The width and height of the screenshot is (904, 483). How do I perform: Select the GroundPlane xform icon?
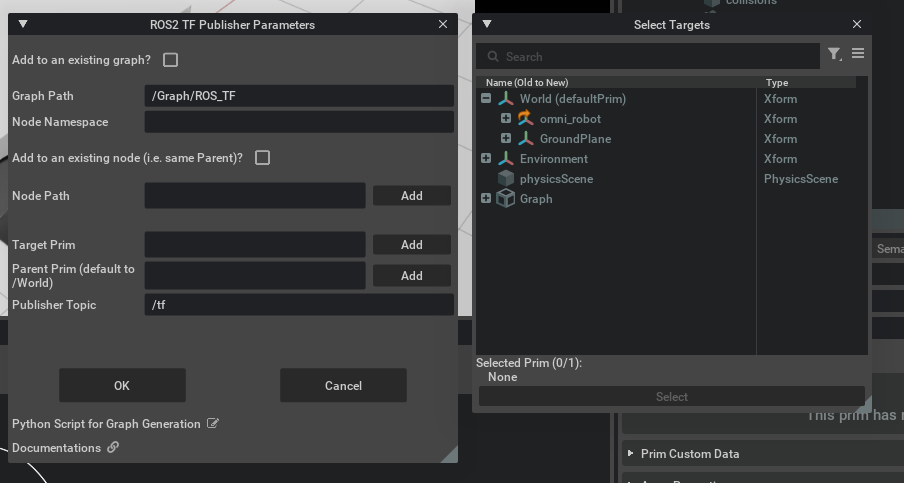(x=525, y=138)
